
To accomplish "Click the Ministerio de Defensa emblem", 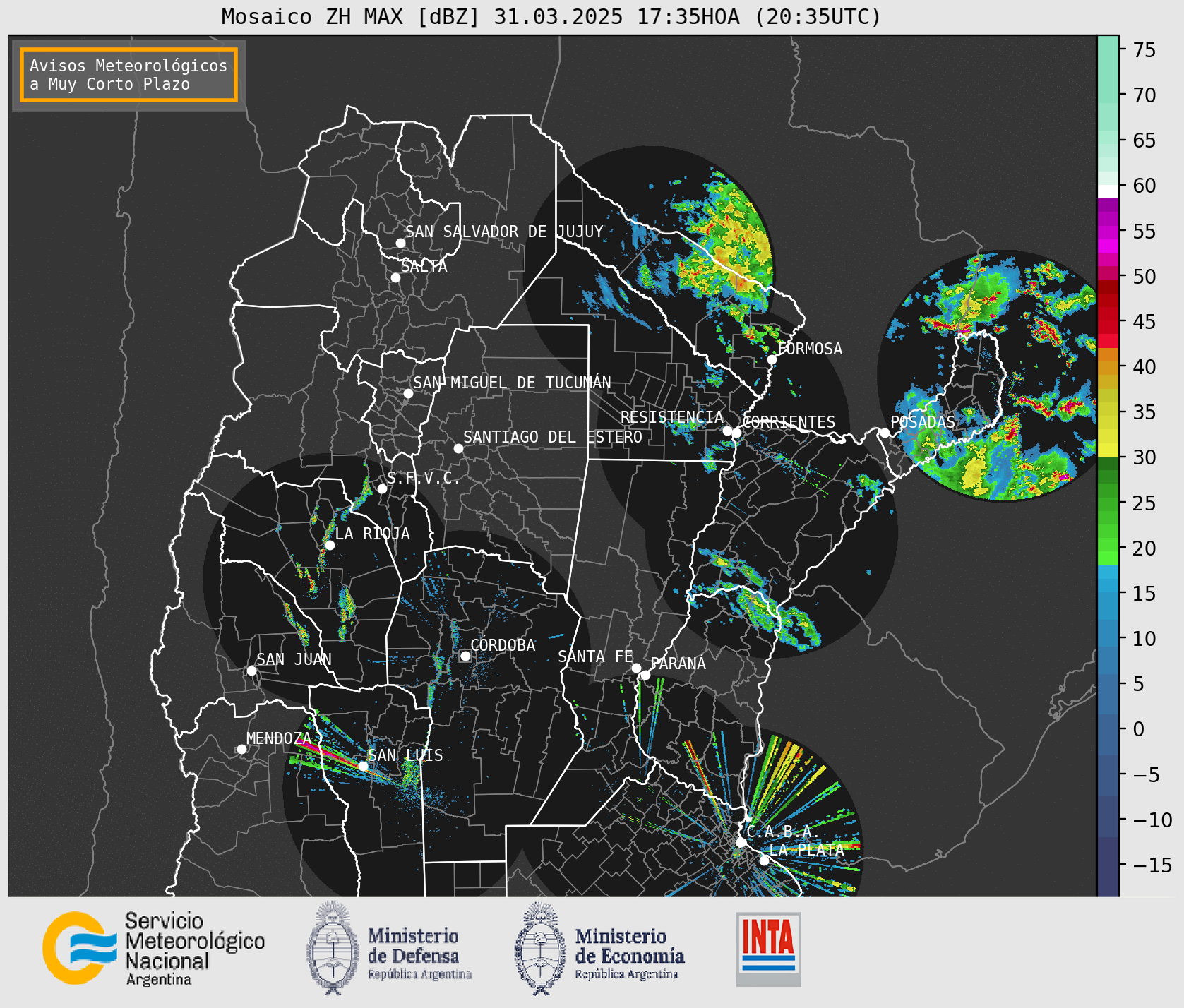I will (x=333, y=948).
